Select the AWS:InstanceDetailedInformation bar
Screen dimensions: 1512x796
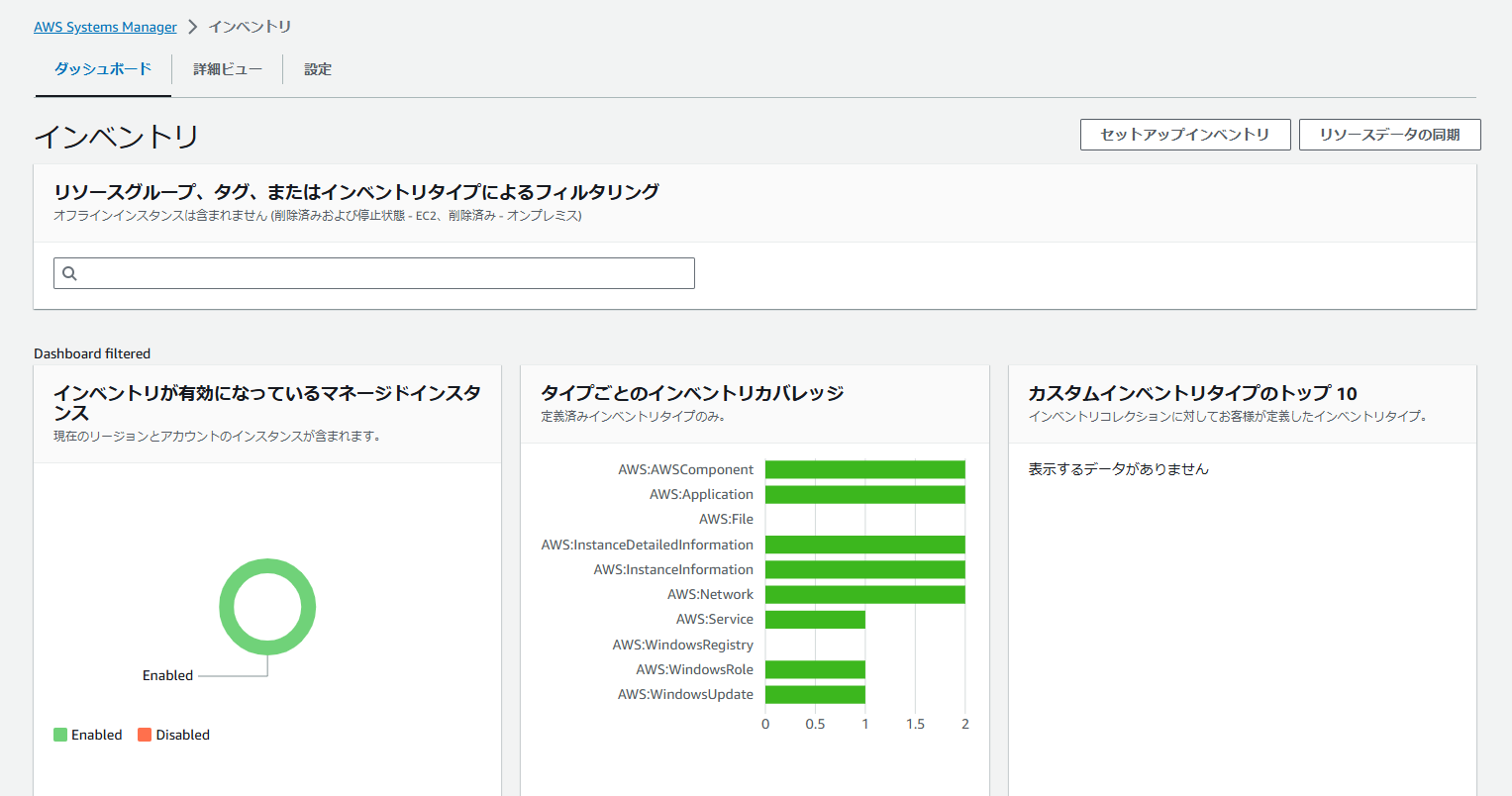point(865,545)
